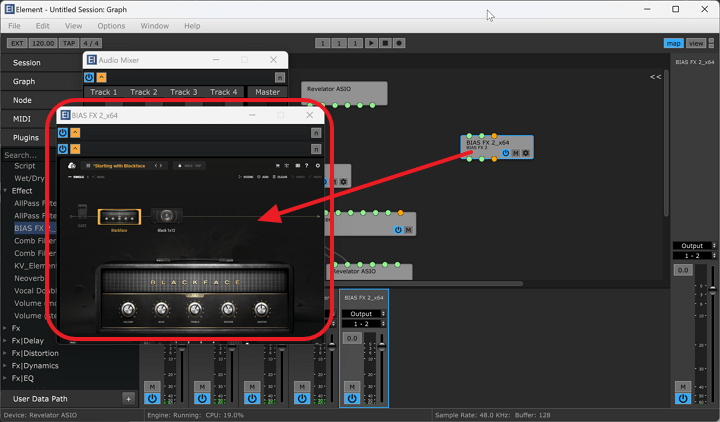Image resolution: width=720 pixels, height=422 pixels.
Task: Expand the Fx|Delay plugin category
Action: [5, 341]
